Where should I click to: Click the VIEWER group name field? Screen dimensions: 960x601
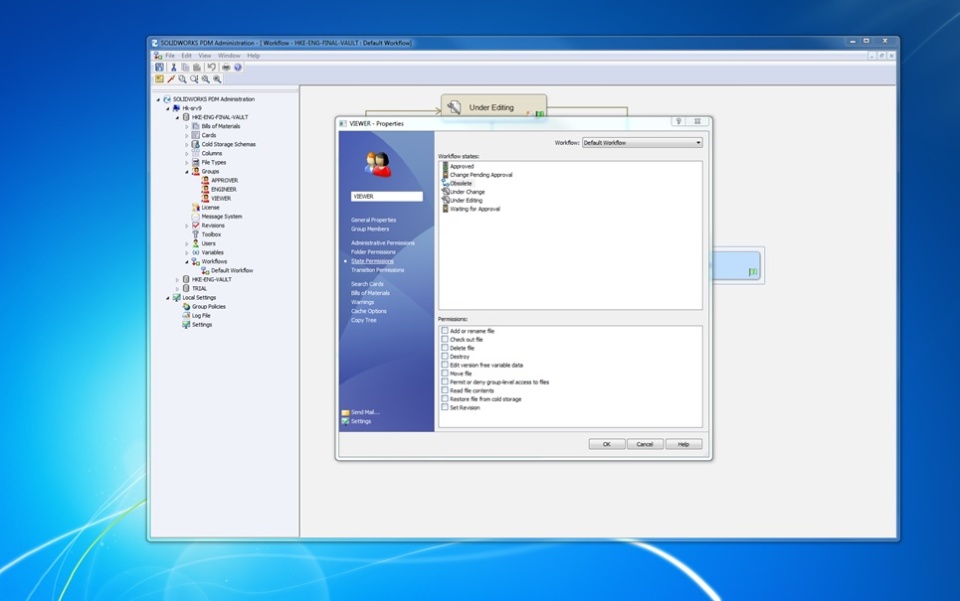[x=387, y=196]
